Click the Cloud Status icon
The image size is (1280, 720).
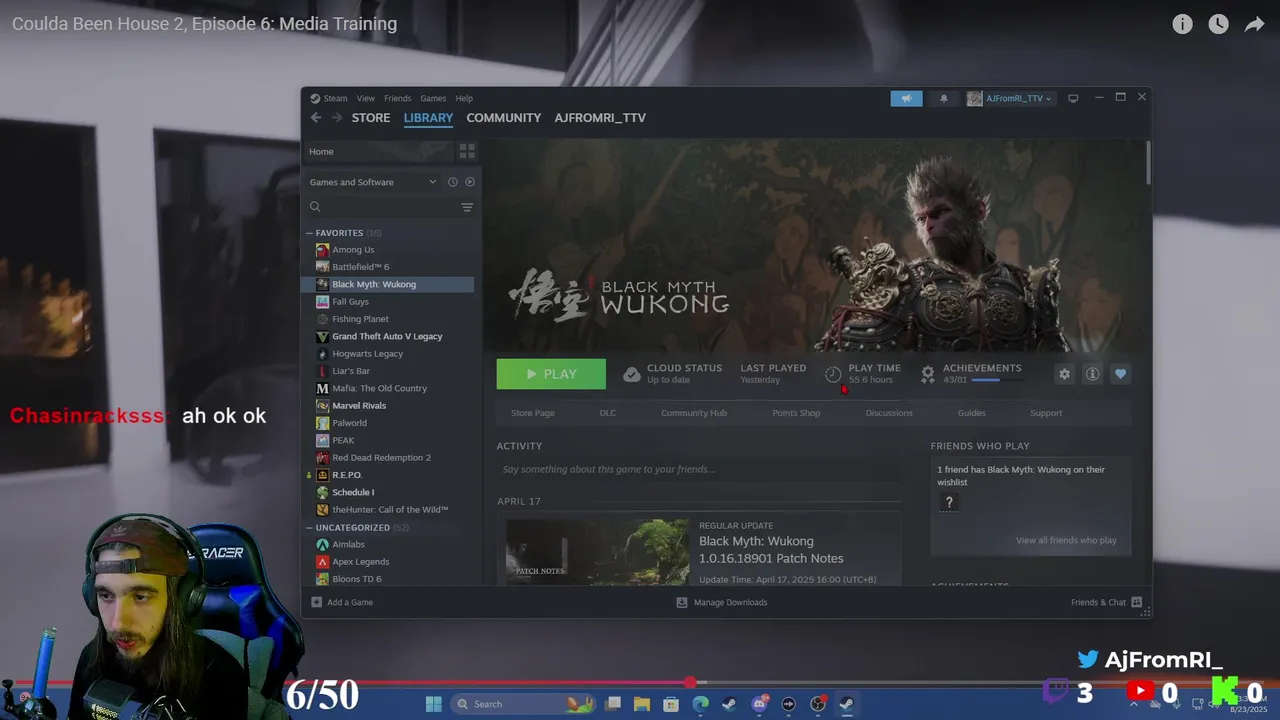tap(631, 374)
